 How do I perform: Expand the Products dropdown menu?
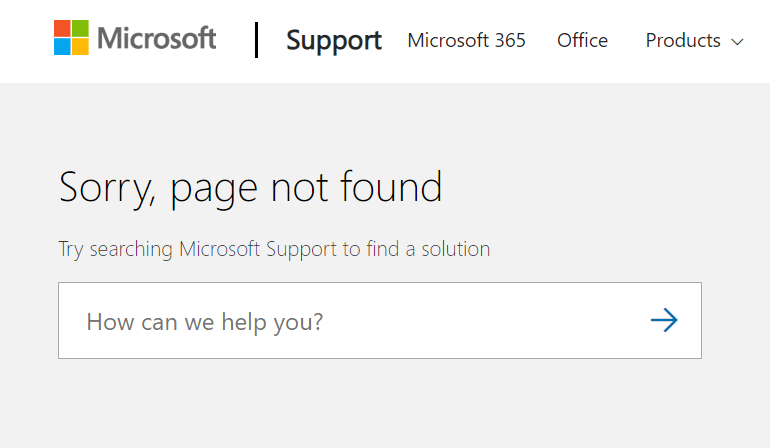695,41
